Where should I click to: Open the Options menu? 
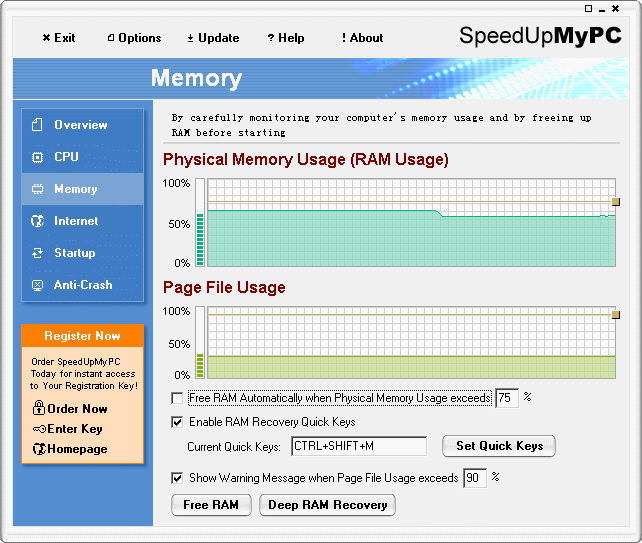click(x=134, y=38)
